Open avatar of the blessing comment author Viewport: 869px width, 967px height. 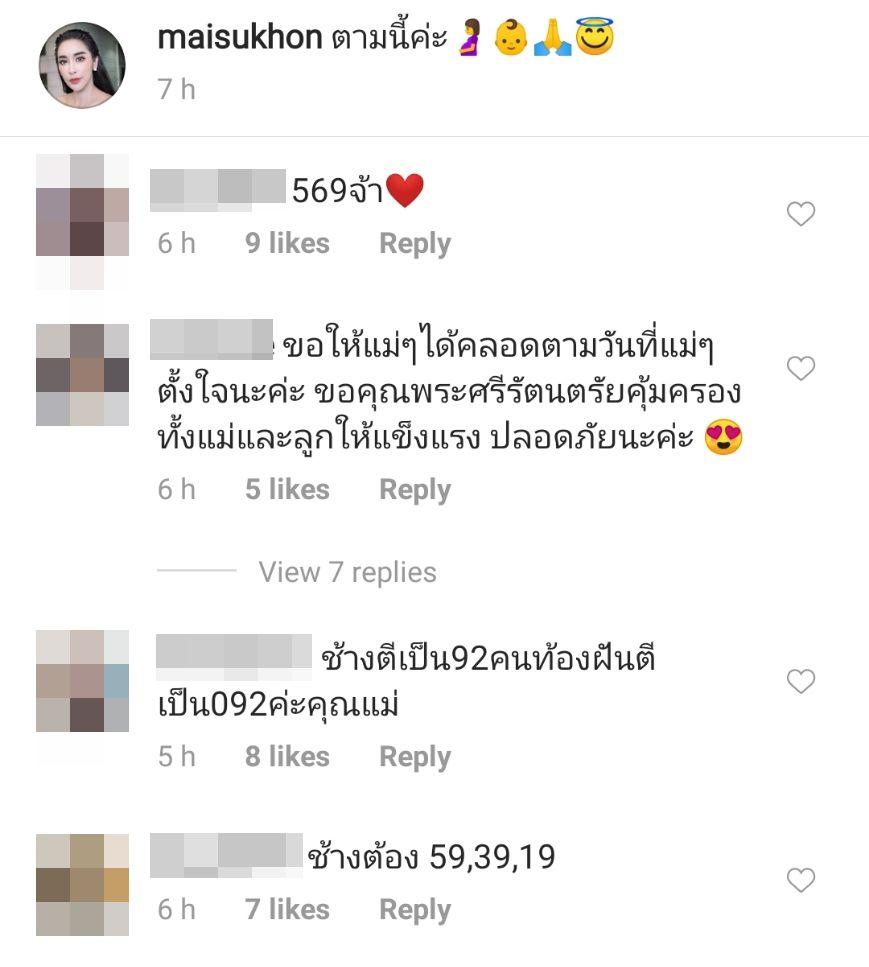(82, 375)
